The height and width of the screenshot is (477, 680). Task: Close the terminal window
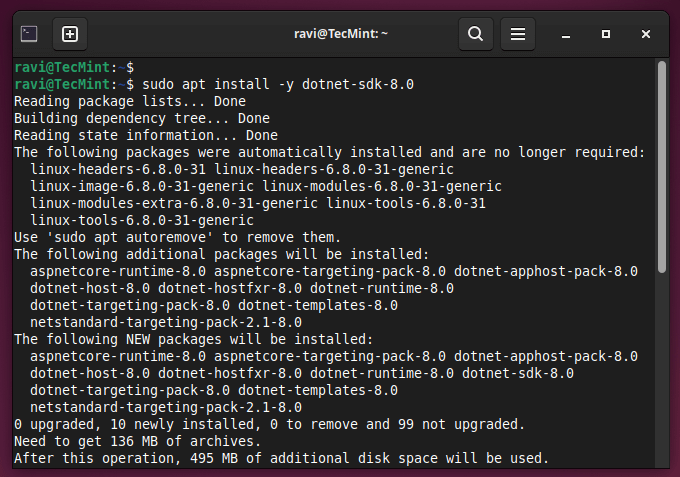[x=646, y=34]
